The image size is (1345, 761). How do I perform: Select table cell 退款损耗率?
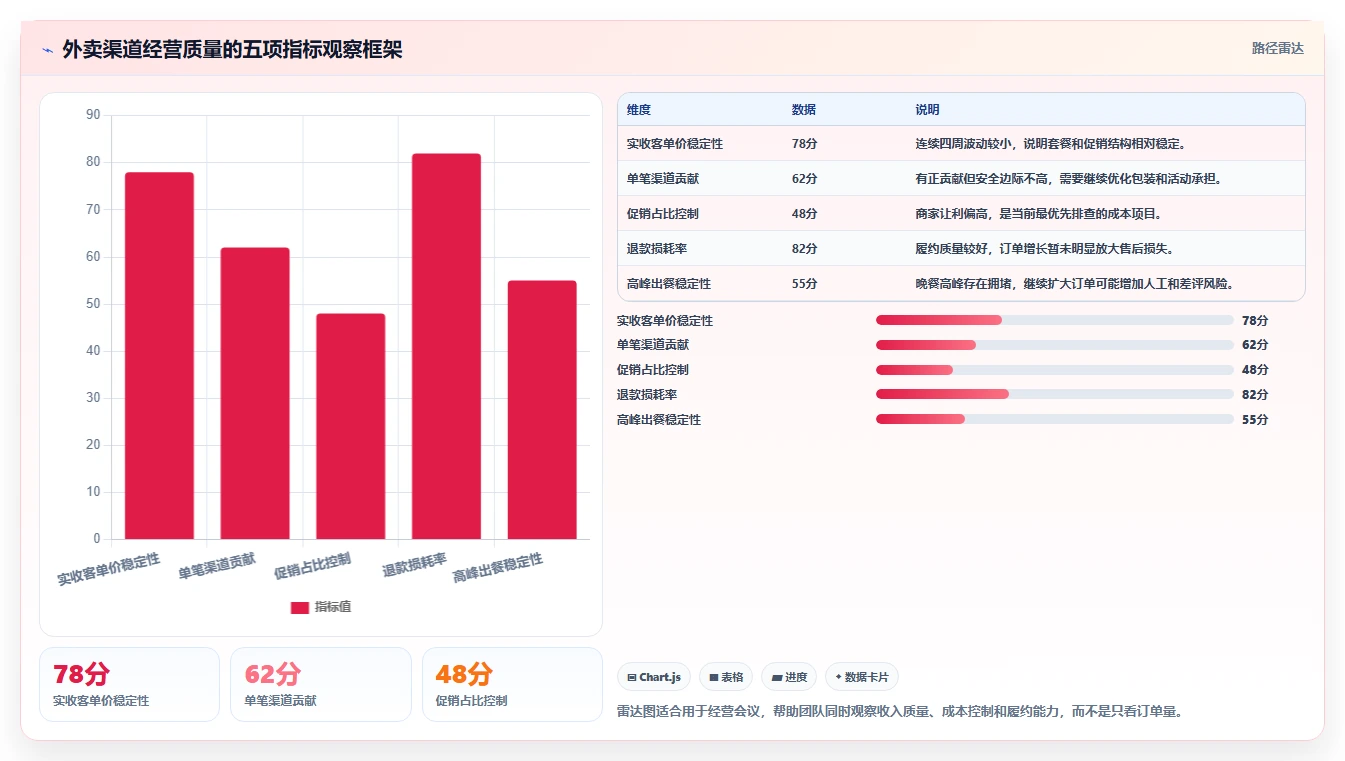click(x=657, y=249)
